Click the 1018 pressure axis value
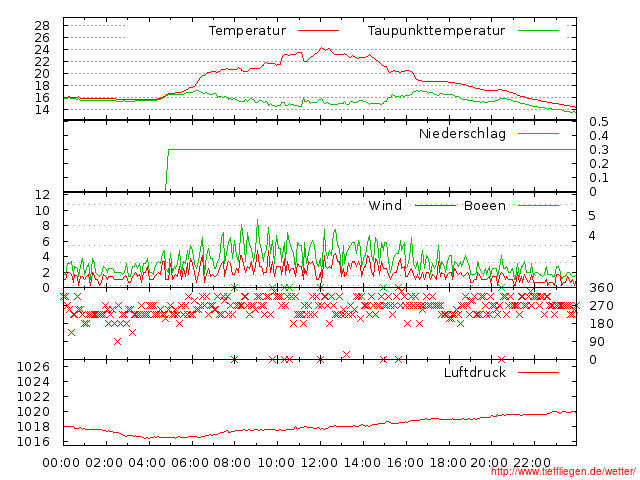 tap(33, 427)
